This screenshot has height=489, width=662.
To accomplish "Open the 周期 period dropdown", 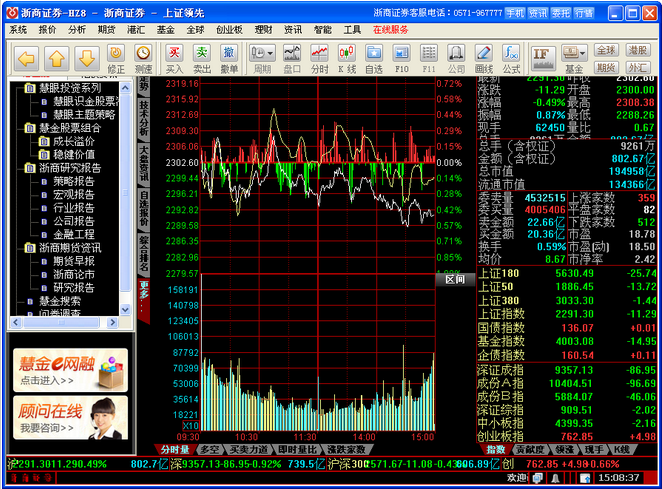I will coord(263,57).
